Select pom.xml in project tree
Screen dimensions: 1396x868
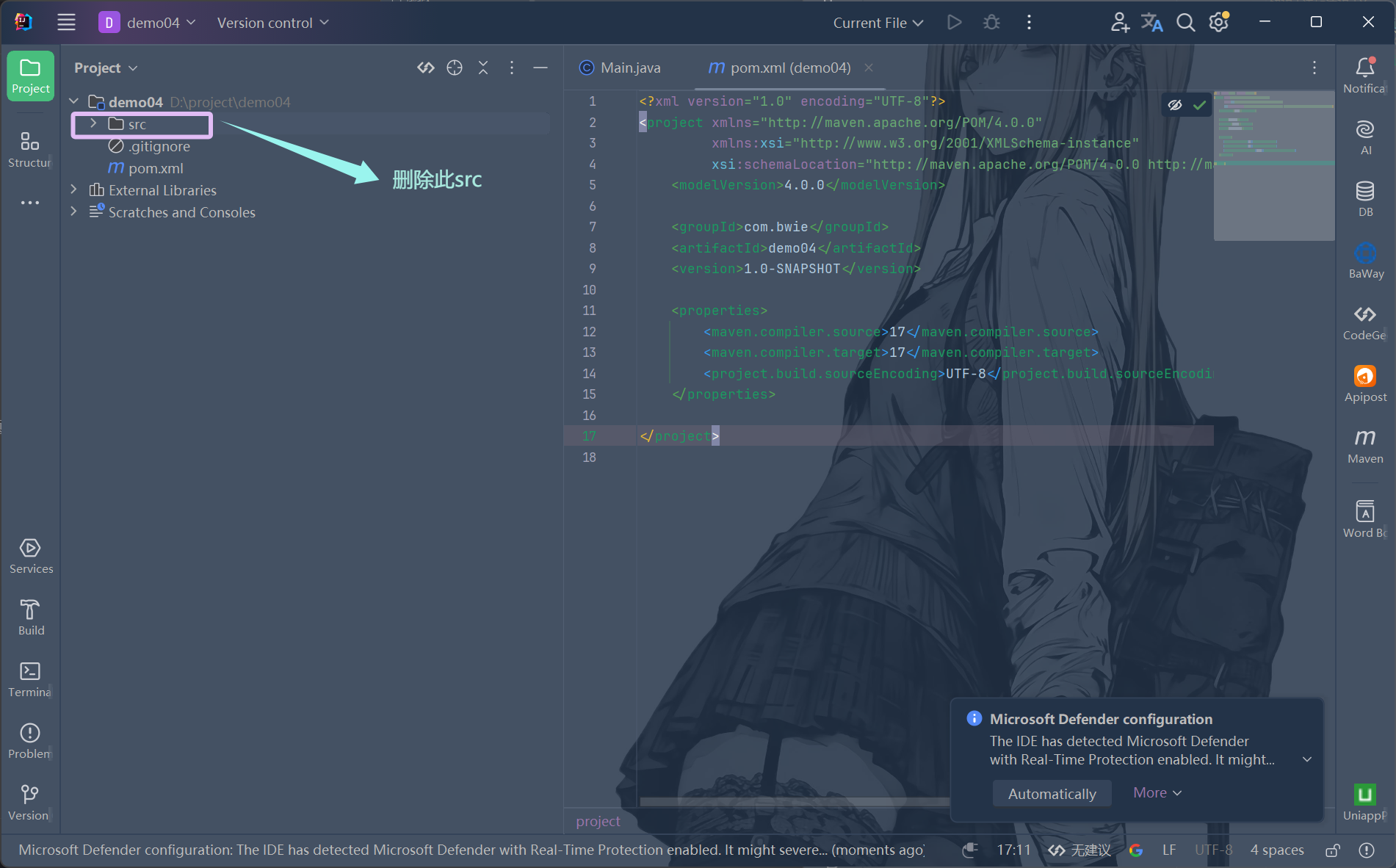(x=146, y=168)
